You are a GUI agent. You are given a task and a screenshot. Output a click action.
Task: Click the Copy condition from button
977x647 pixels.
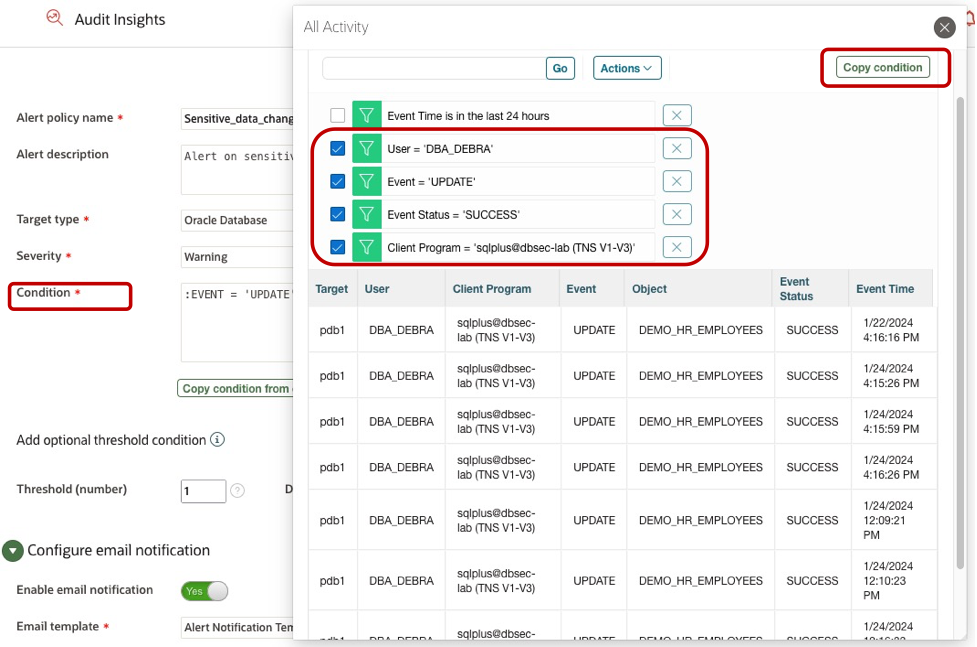(237, 389)
